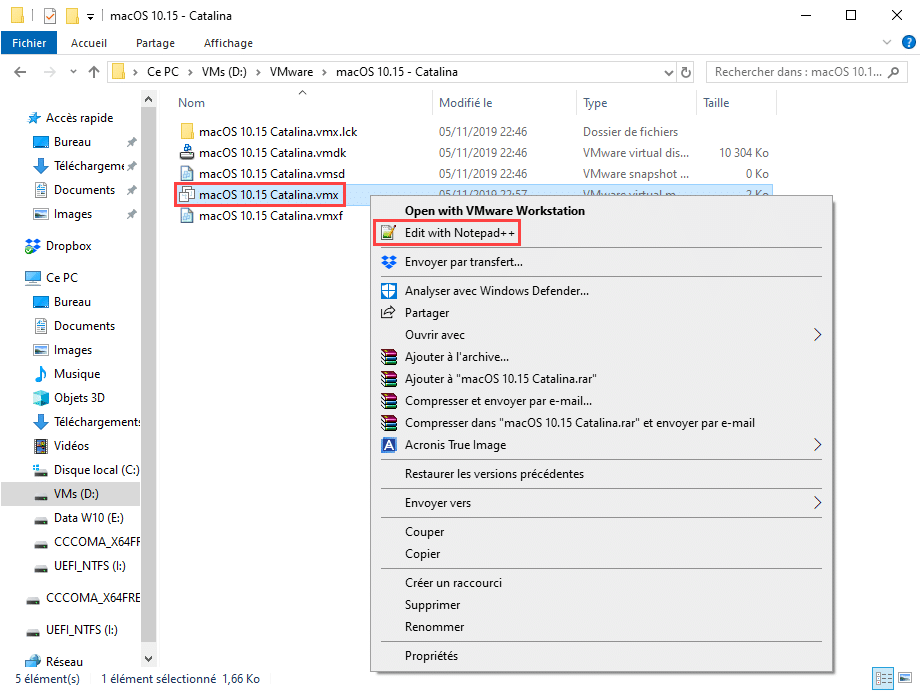Image resolution: width=921 pixels, height=691 pixels.
Task: Open Data W10 (E:) in navigation pane
Action: tap(89, 518)
